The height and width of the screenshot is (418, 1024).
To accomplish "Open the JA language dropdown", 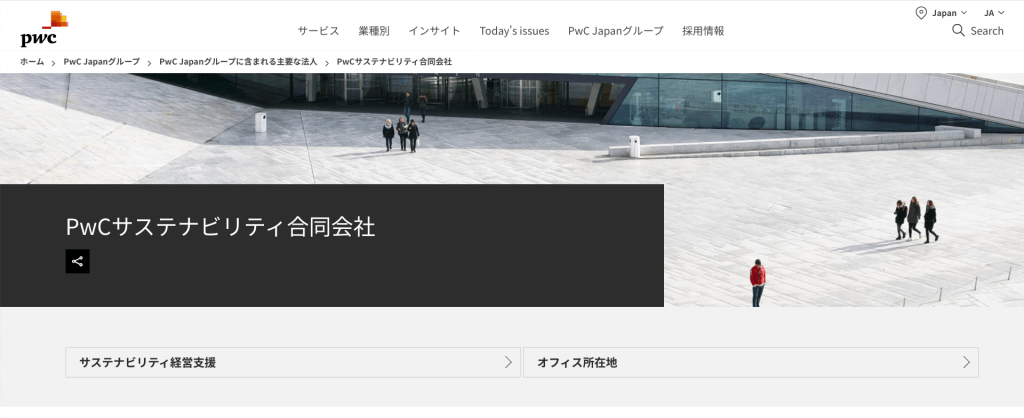I will tap(994, 13).
